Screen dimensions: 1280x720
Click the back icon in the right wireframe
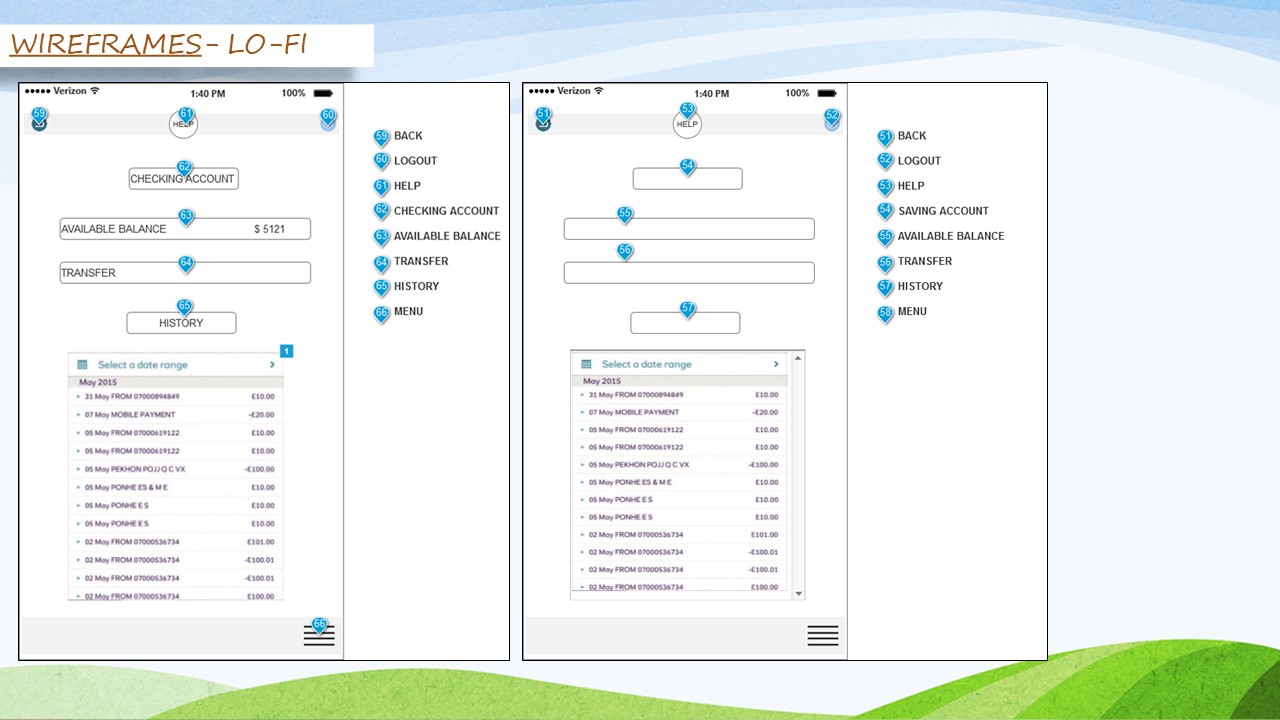pyautogui.click(x=543, y=124)
